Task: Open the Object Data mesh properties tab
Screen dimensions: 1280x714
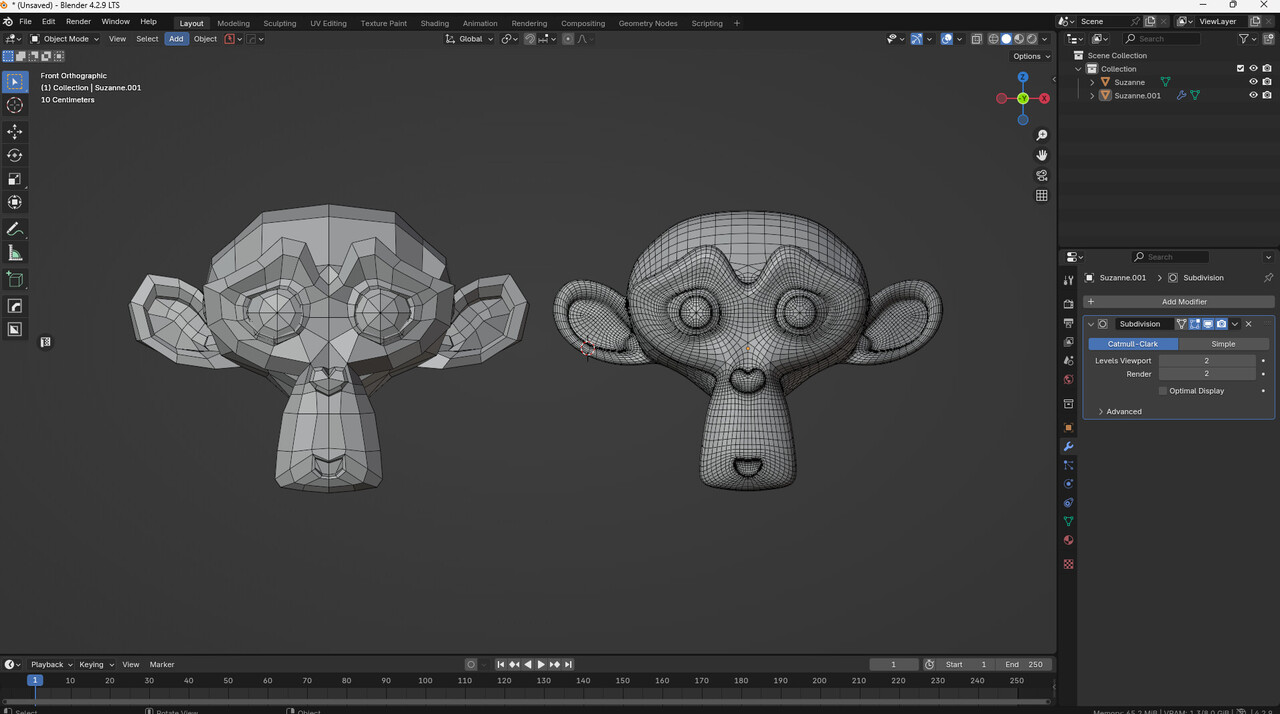Action: 1068,521
